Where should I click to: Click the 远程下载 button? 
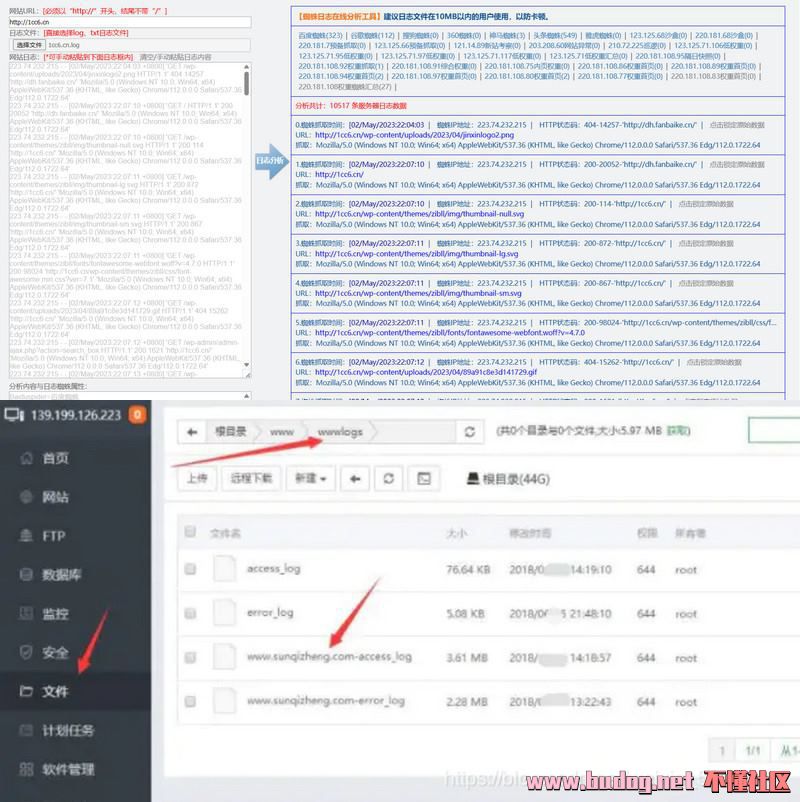coord(251,479)
